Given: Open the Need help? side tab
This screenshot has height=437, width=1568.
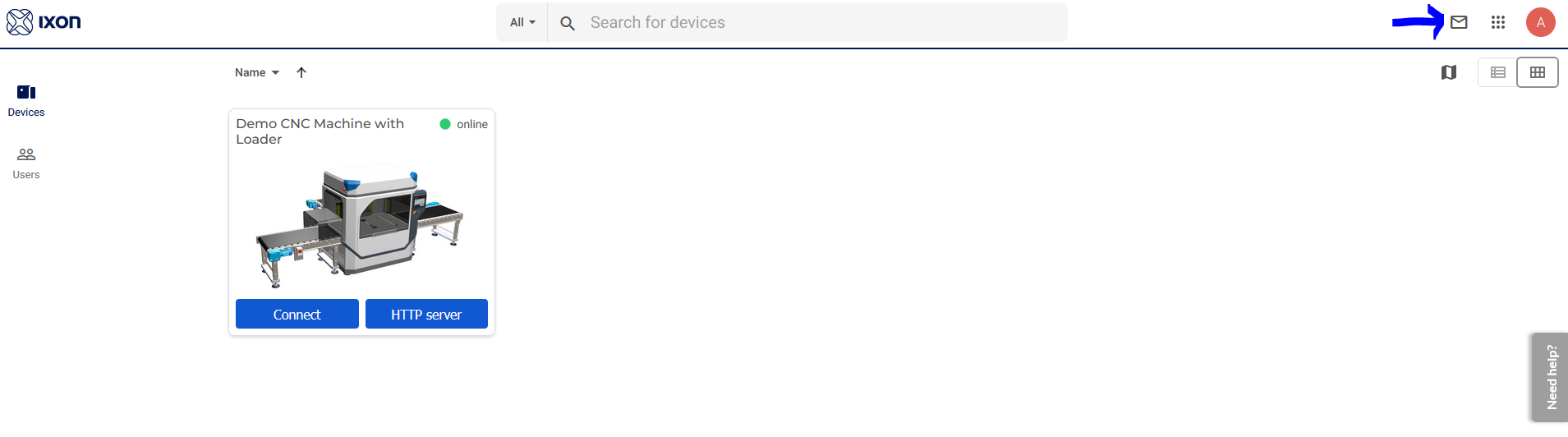Looking at the screenshot, I should 1550,377.
